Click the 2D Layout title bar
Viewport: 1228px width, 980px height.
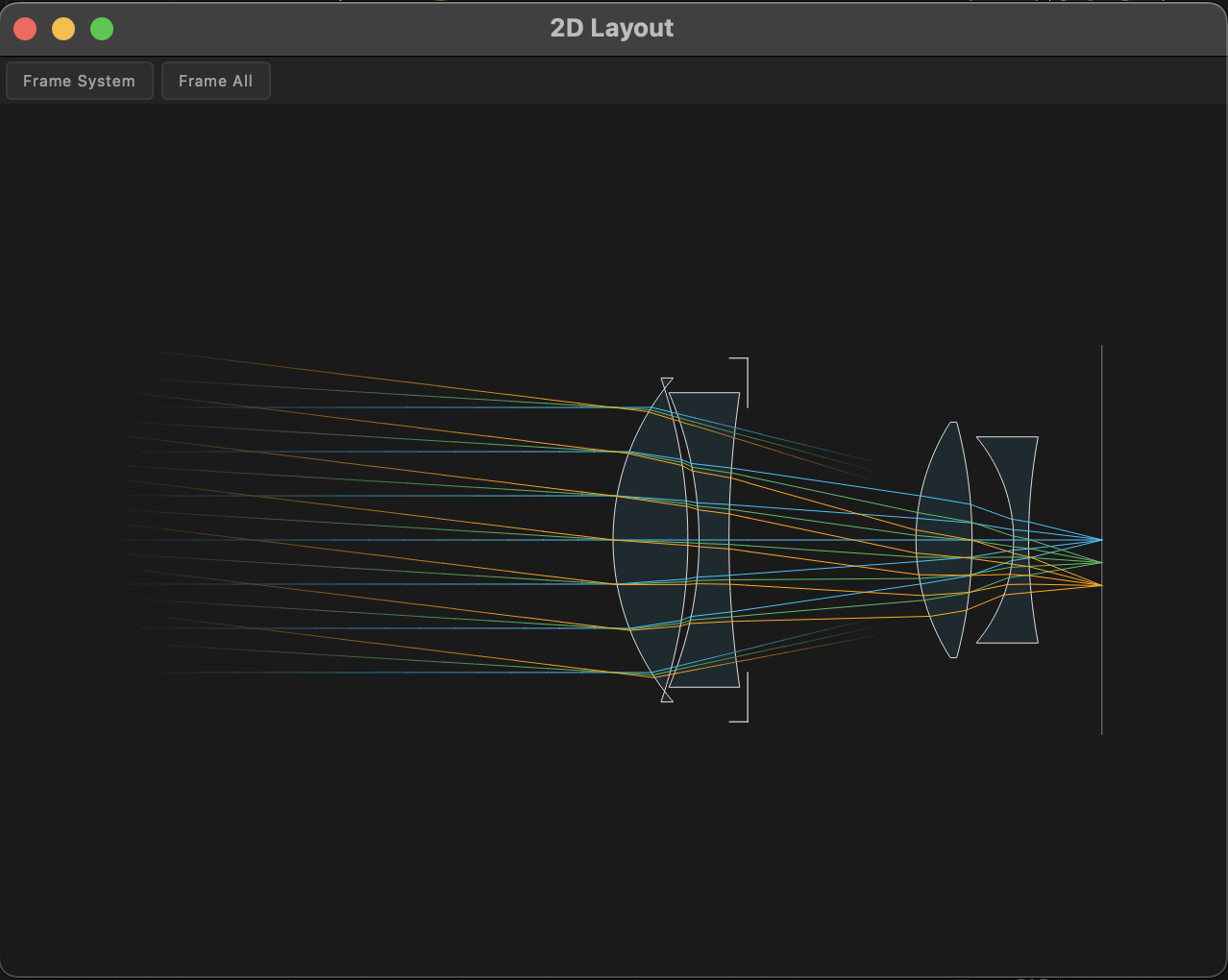coord(611,28)
